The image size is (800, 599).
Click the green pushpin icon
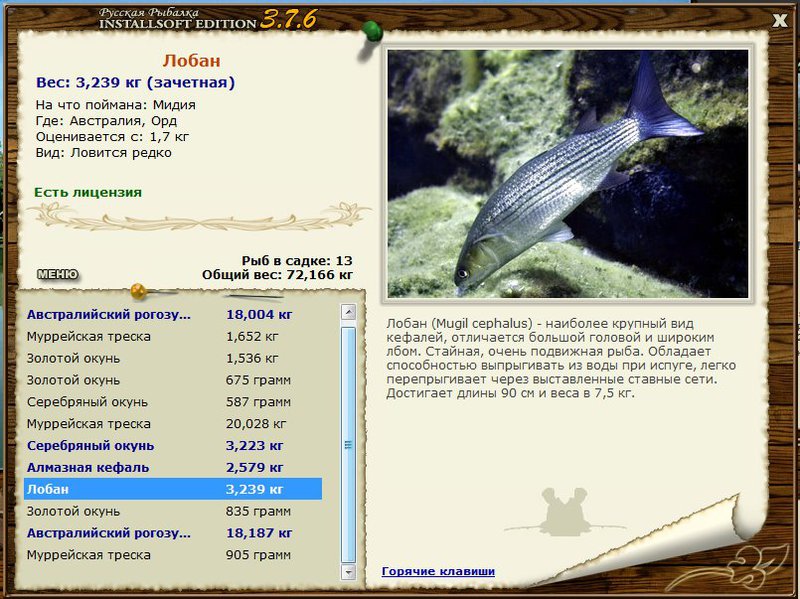[x=372, y=32]
